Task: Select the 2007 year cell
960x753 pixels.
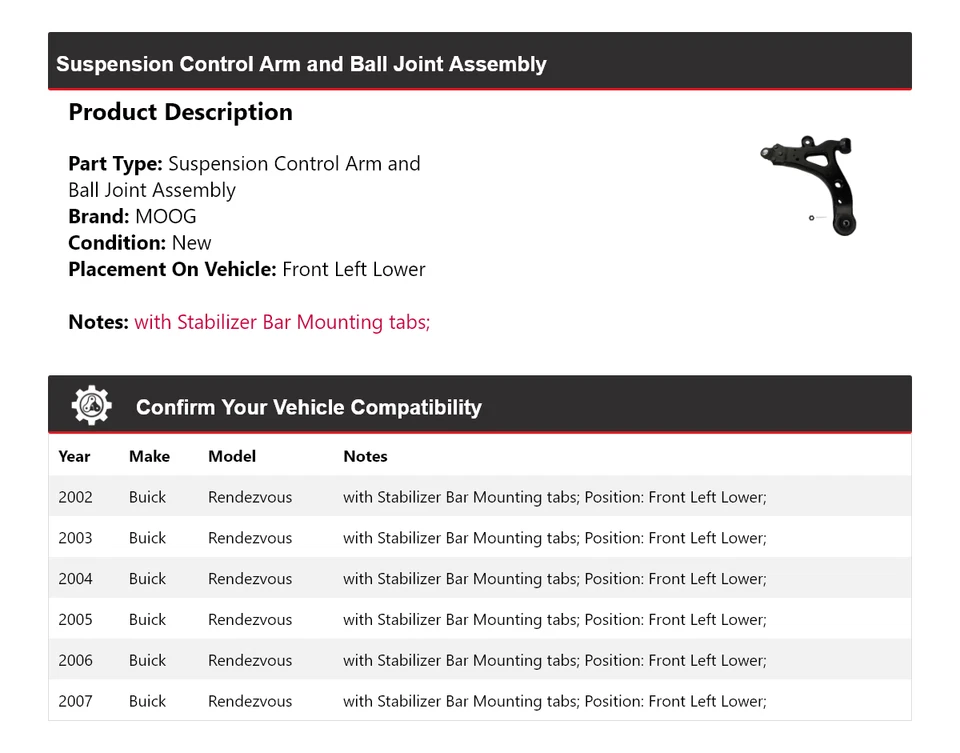Action: [75, 702]
